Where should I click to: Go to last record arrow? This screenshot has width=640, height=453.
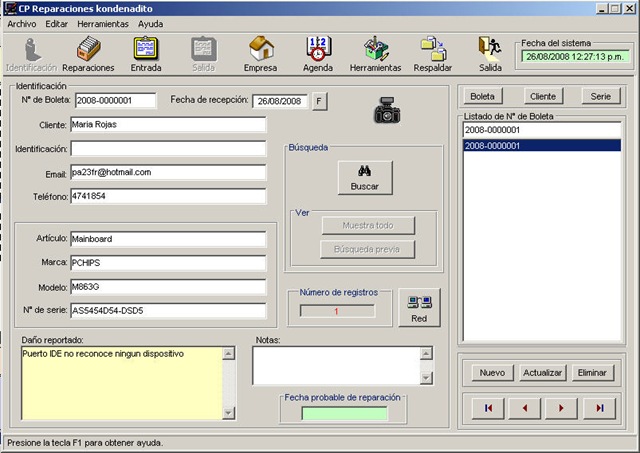600,408
